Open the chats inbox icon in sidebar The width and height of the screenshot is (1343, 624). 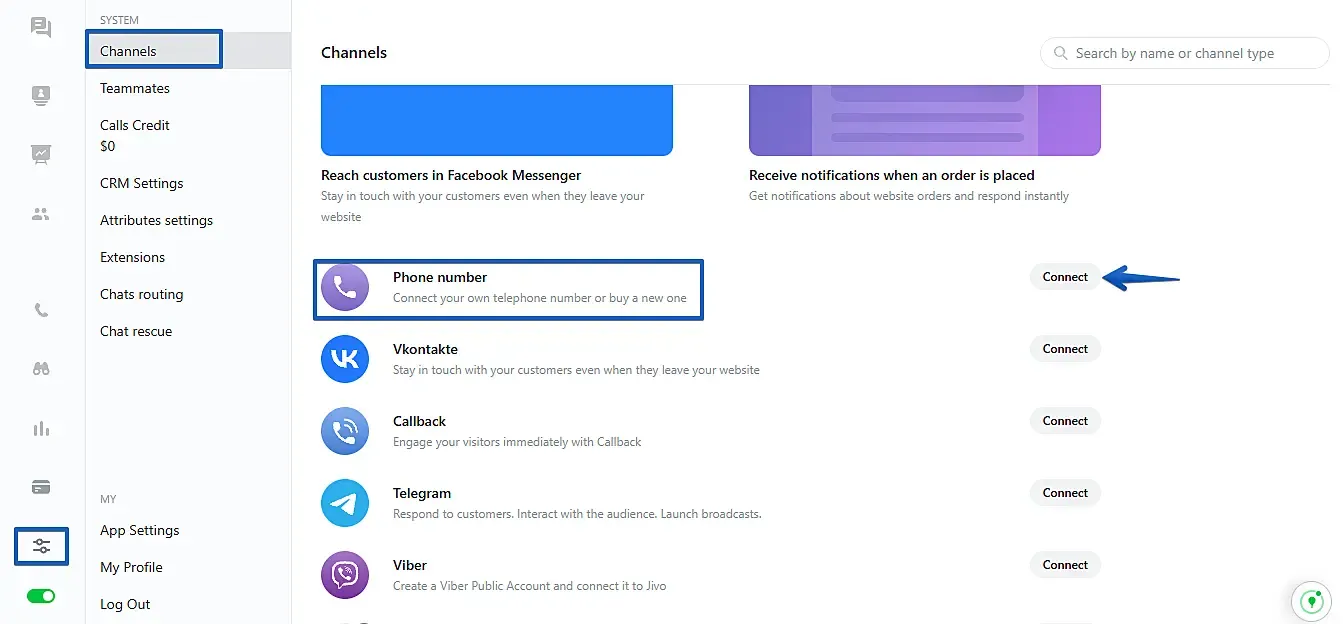41,28
